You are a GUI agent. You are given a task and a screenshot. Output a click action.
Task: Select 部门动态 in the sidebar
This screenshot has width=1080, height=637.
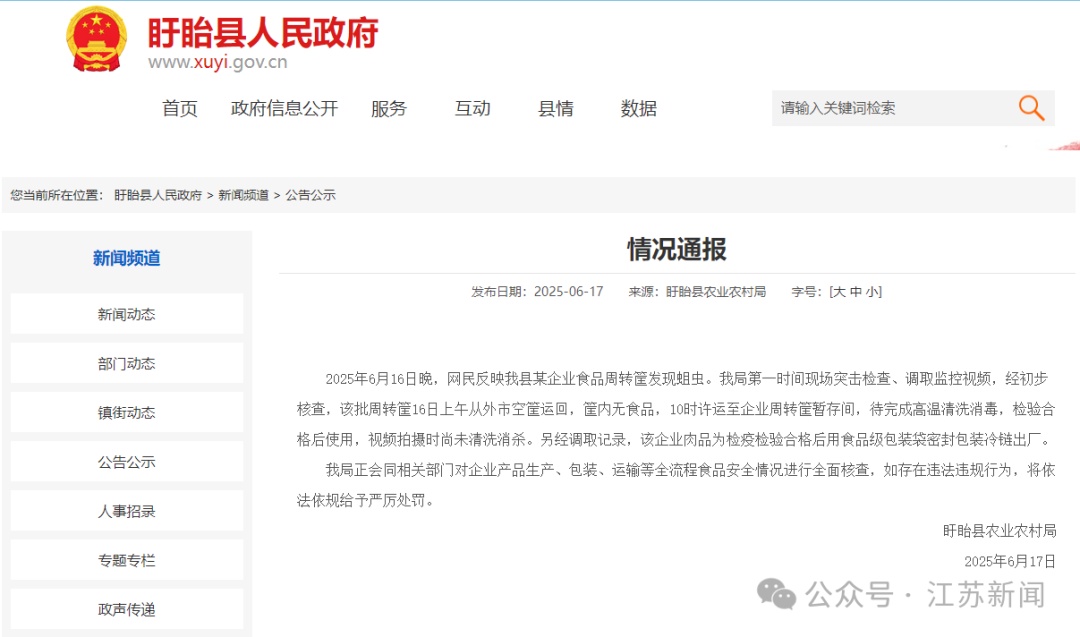[126, 362]
